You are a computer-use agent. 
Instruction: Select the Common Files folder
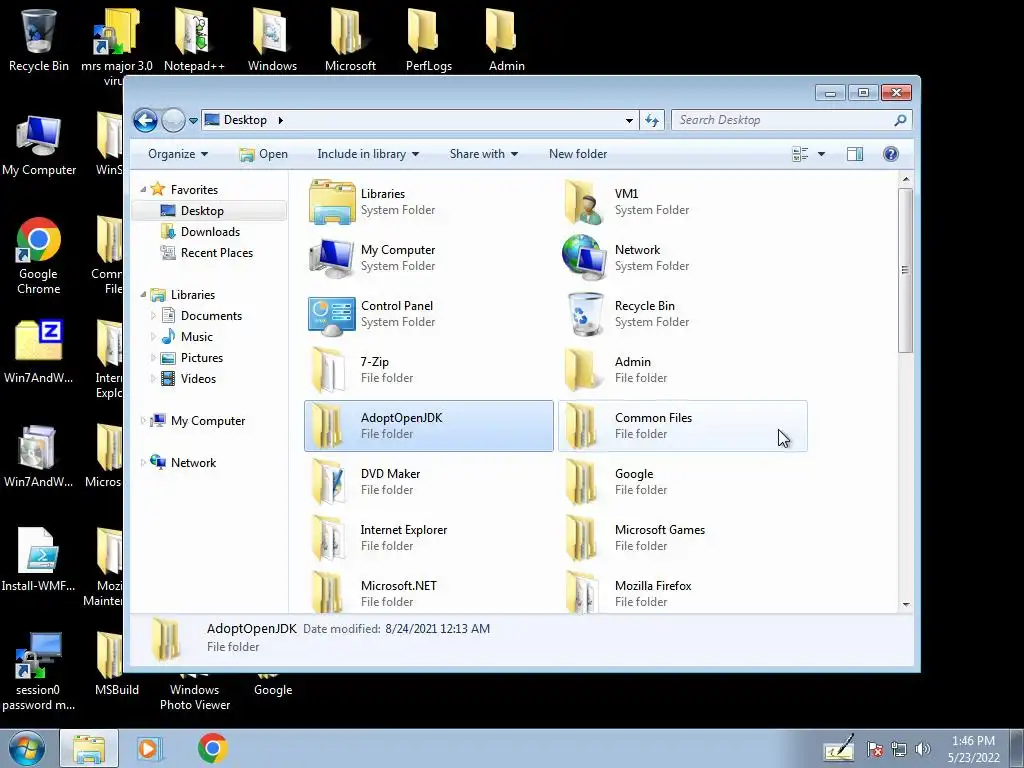coord(682,426)
